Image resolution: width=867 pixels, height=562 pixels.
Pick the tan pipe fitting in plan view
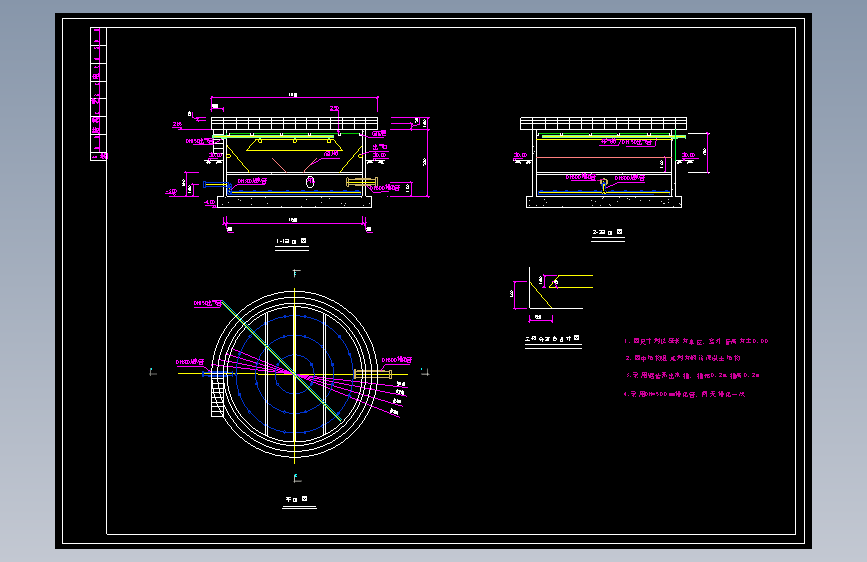373,374
